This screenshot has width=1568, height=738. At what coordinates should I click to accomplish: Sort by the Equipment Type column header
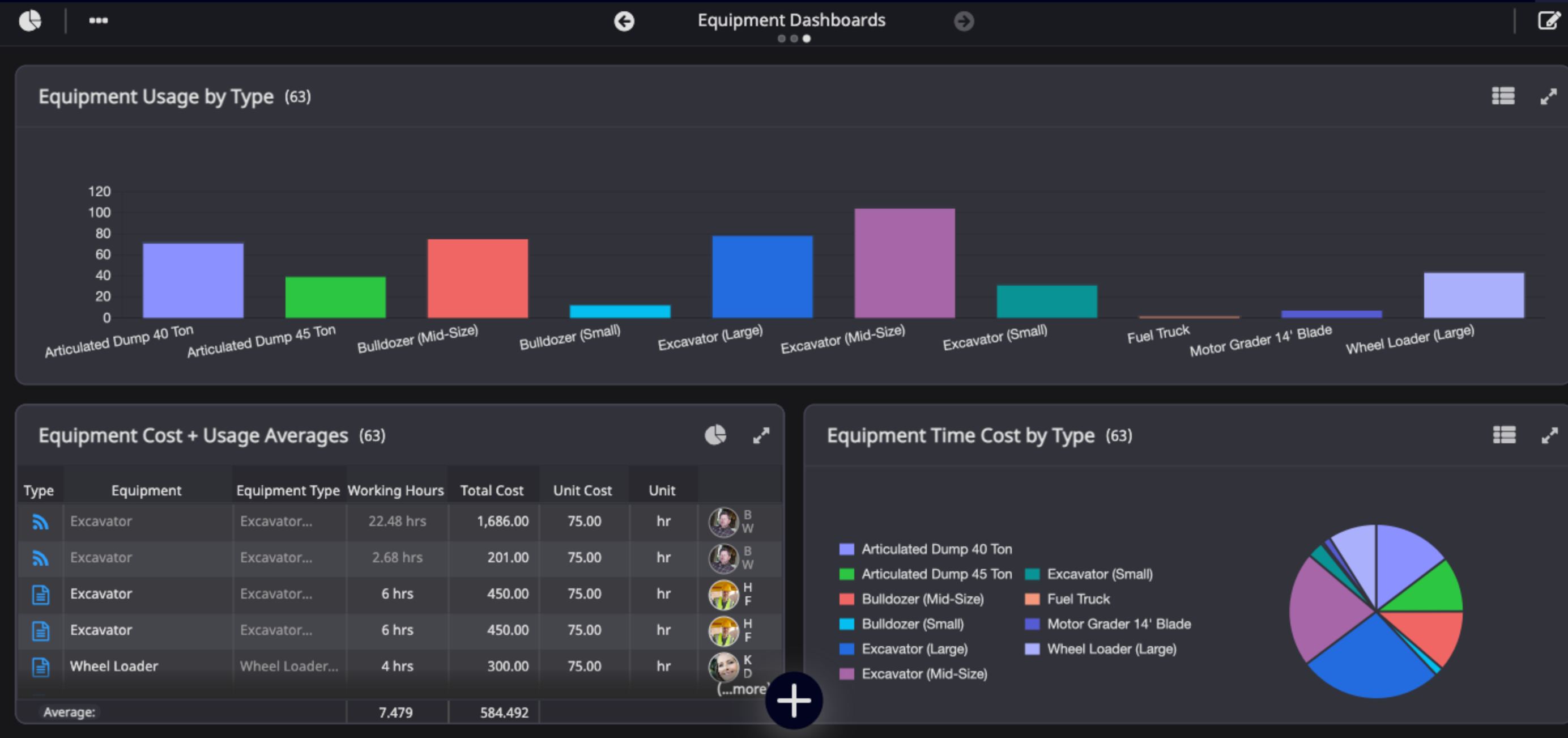coord(288,490)
